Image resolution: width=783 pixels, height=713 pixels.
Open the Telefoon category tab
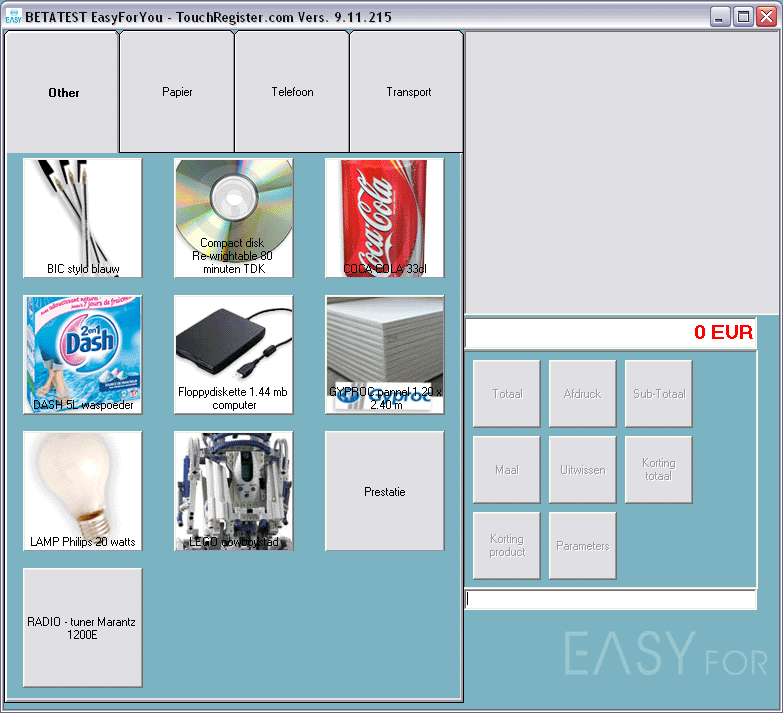(x=292, y=92)
